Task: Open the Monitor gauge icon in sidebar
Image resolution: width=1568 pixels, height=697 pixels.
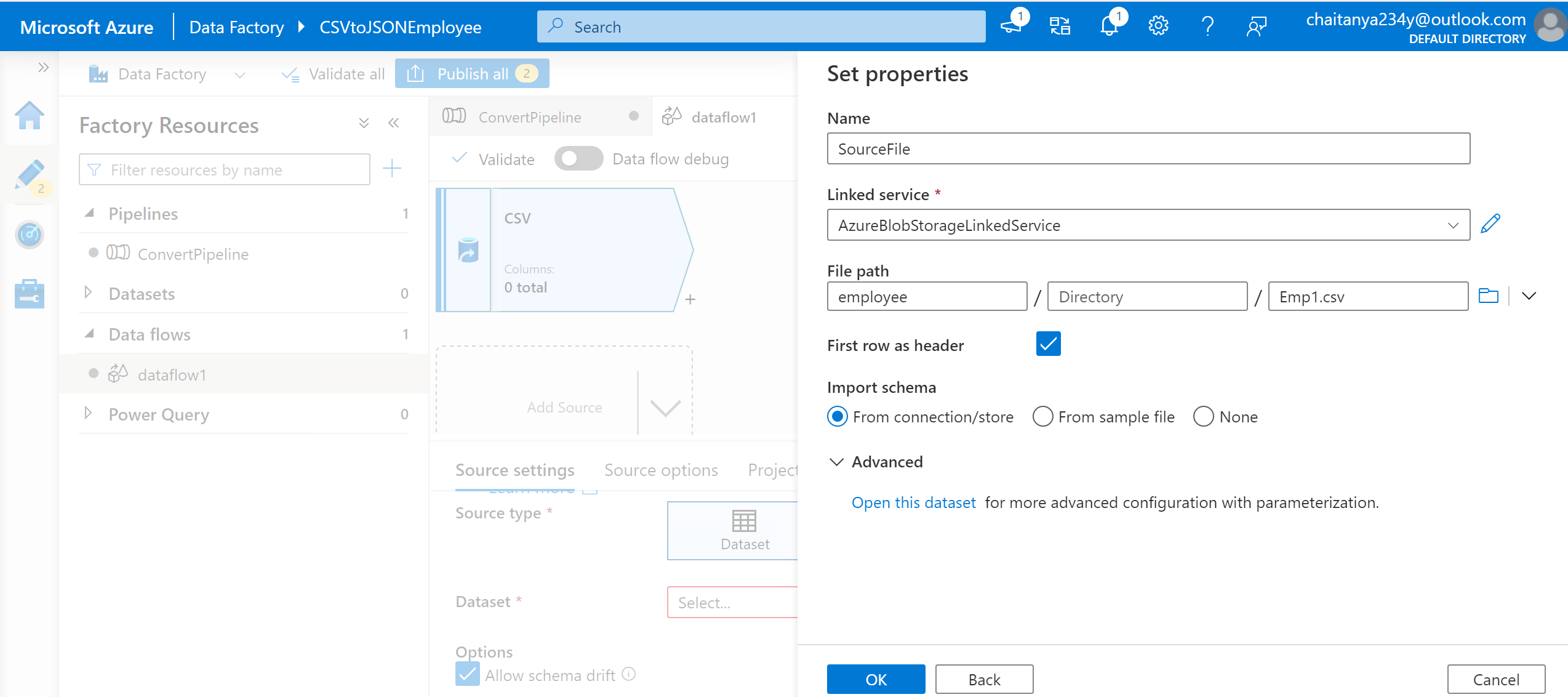Action: [30, 235]
